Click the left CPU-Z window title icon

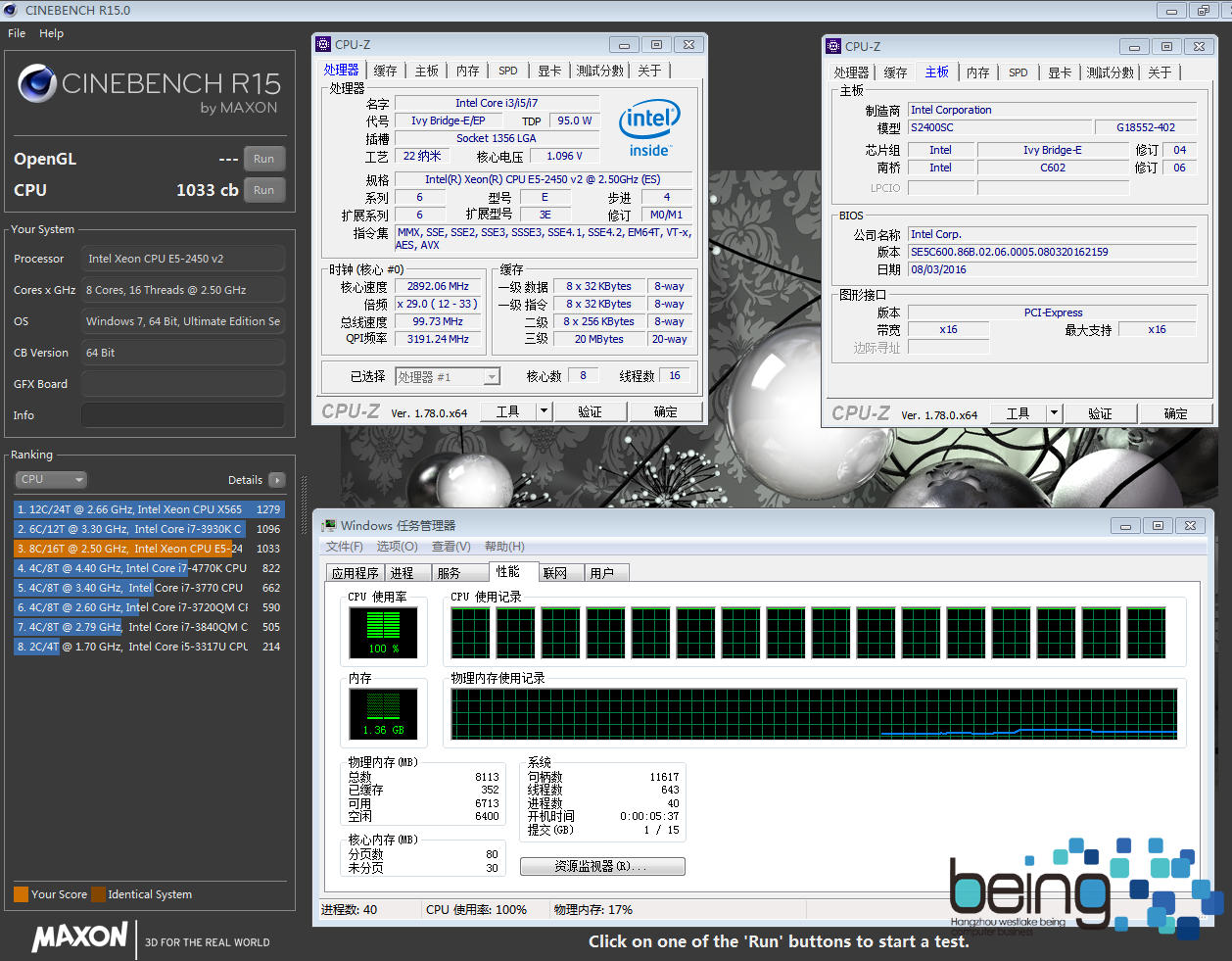pyautogui.click(x=323, y=44)
